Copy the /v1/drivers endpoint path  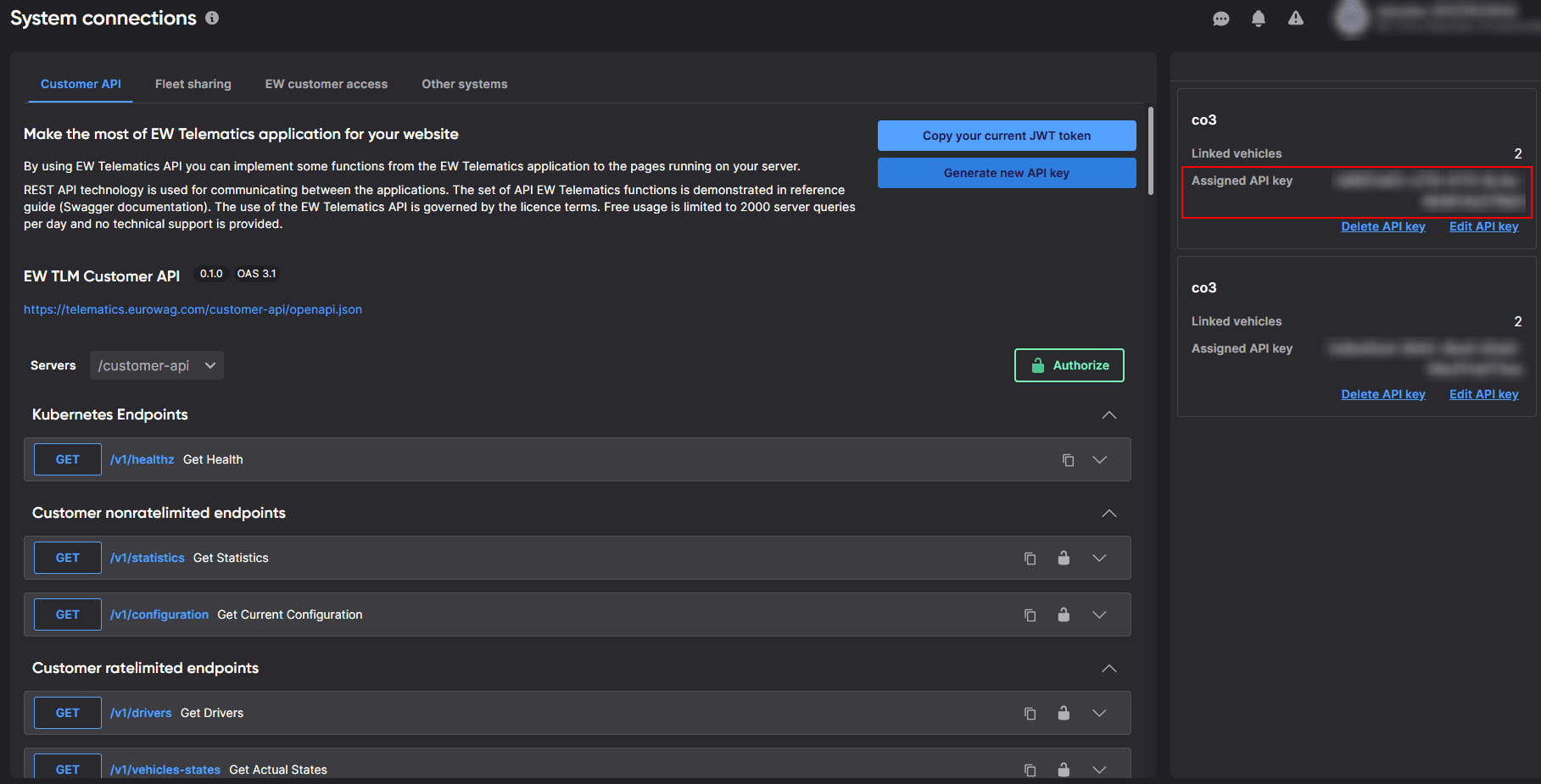coord(1030,713)
